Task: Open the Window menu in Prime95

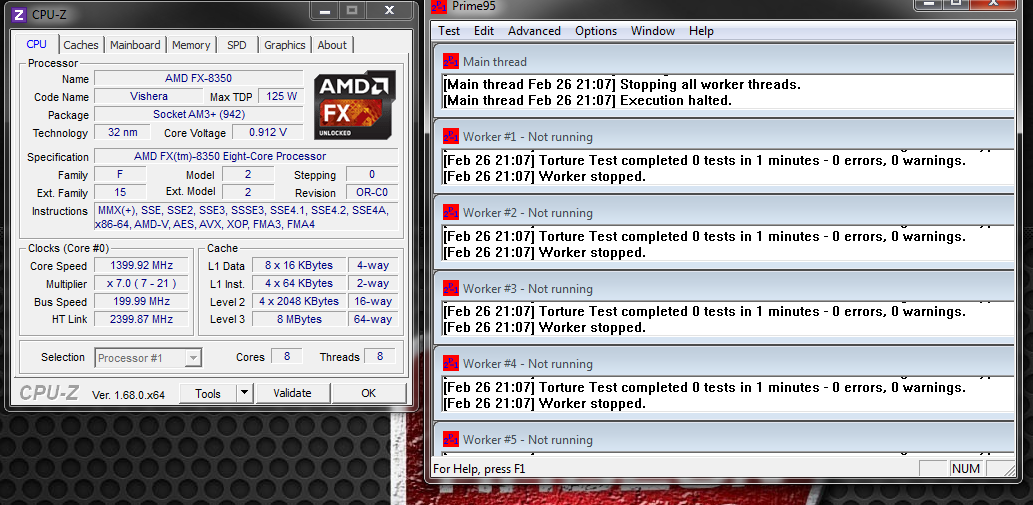Action: pos(653,31)
